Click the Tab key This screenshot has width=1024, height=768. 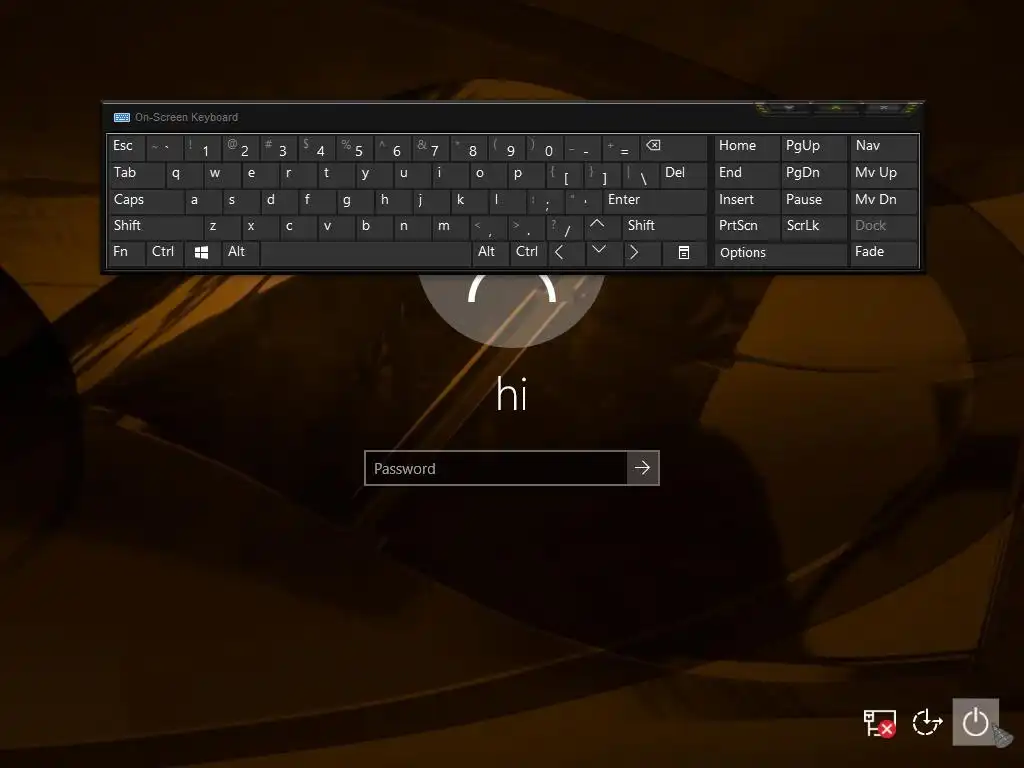(136, 174)
